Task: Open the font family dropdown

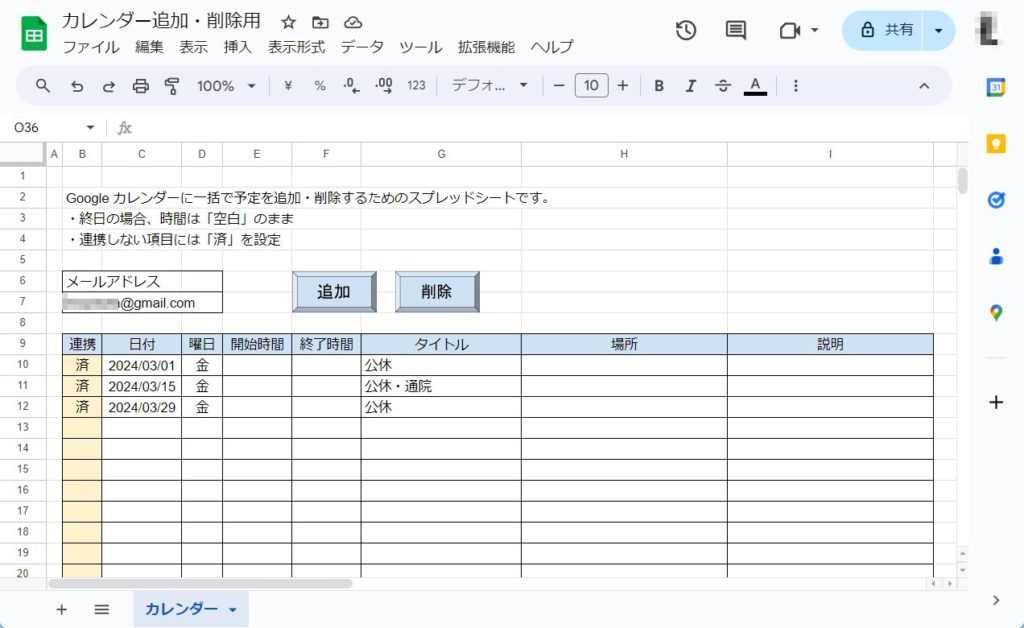Action: [489, 86]
